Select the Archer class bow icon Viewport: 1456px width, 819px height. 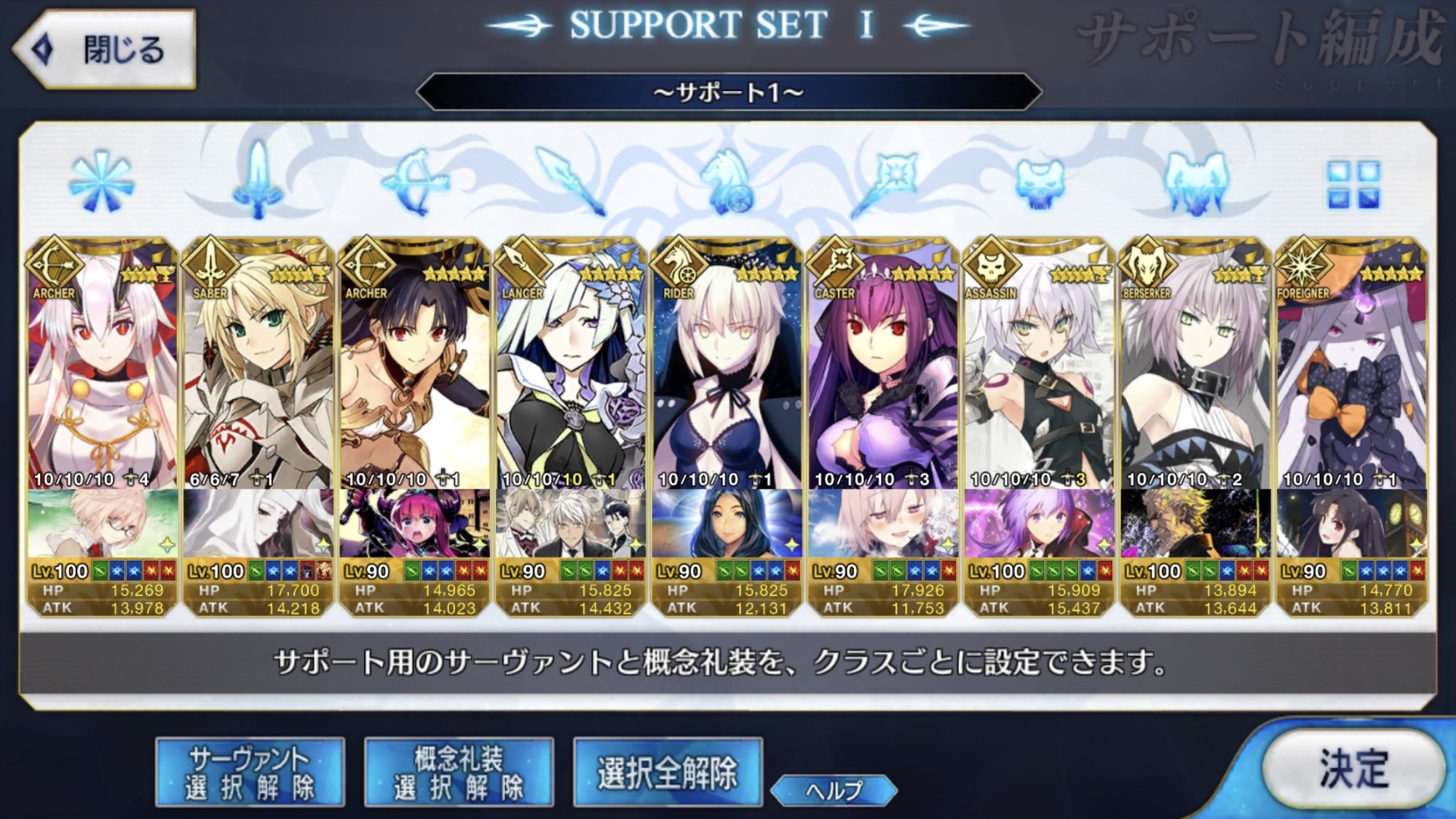pos(414,182)
